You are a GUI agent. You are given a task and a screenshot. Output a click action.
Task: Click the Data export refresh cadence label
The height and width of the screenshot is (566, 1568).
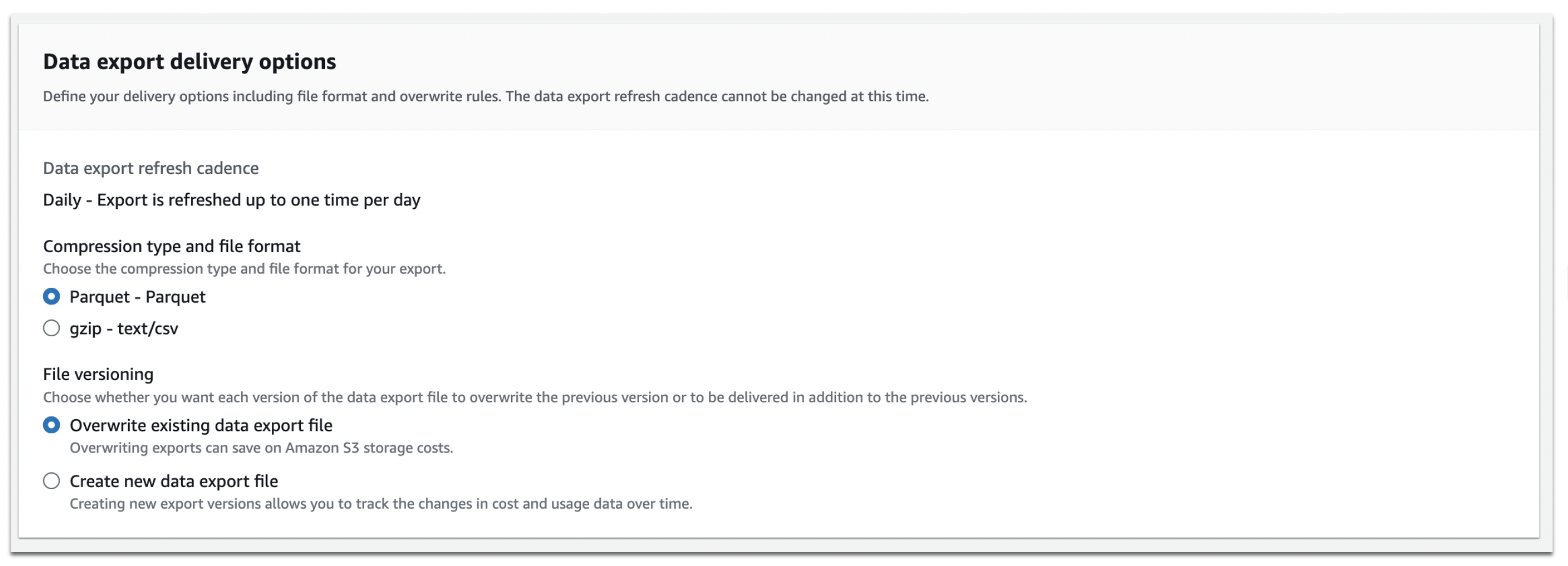150,168
